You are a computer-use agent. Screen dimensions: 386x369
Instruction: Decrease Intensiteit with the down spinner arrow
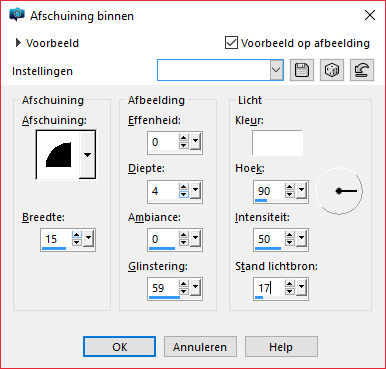[290, 243]
